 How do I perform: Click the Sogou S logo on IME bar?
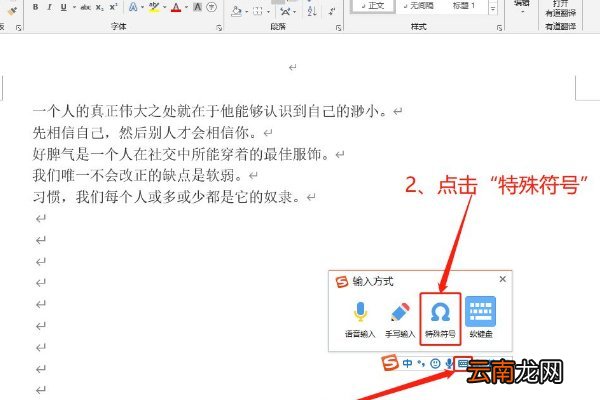(x=390, y=362)
